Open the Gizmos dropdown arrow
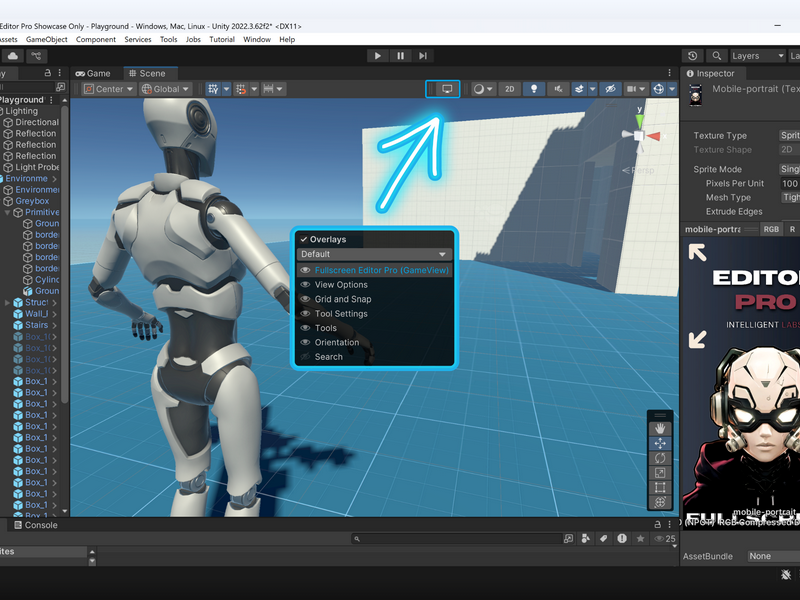800x600 pixels. (x=672, y=89)
